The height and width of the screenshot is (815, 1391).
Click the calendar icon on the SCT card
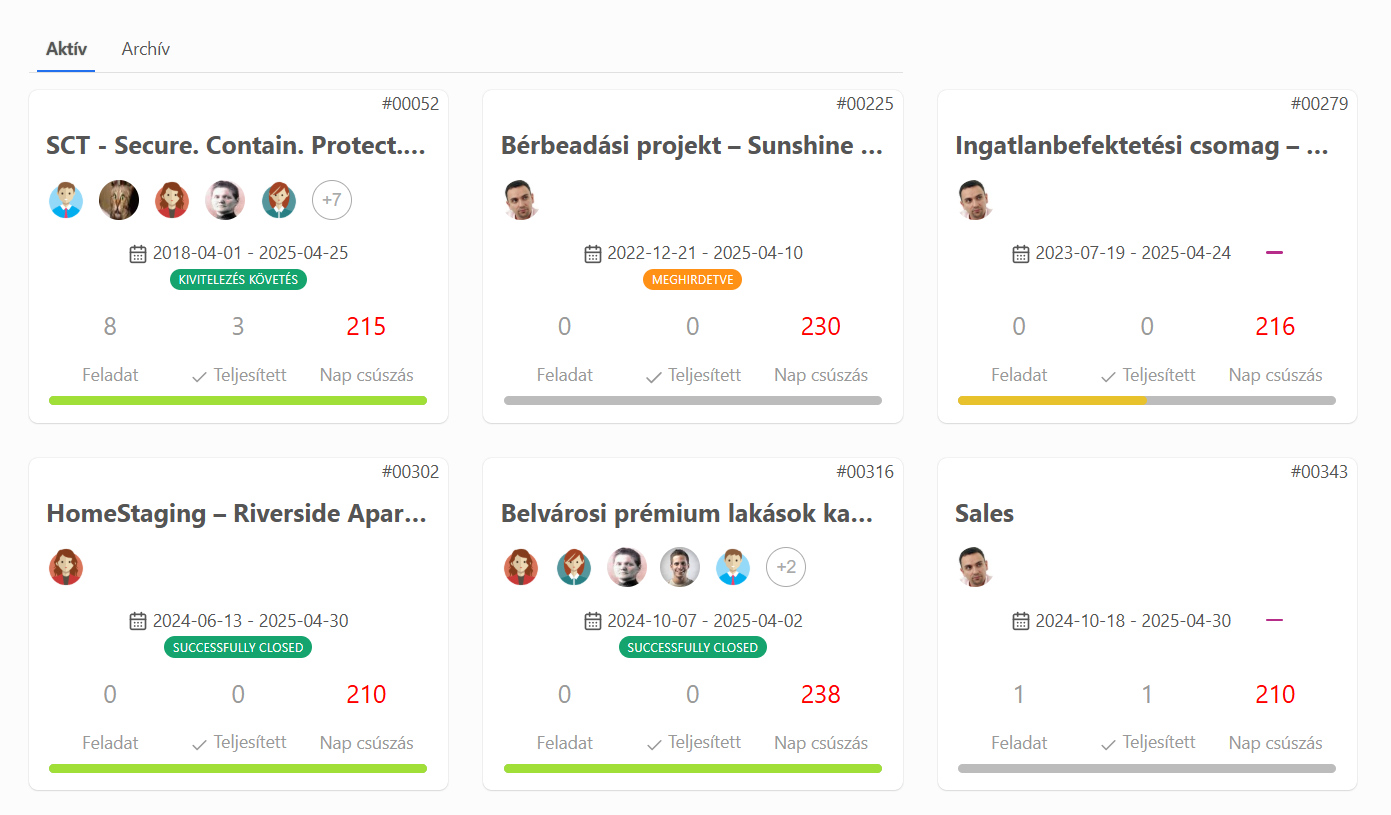pos(138,253)
